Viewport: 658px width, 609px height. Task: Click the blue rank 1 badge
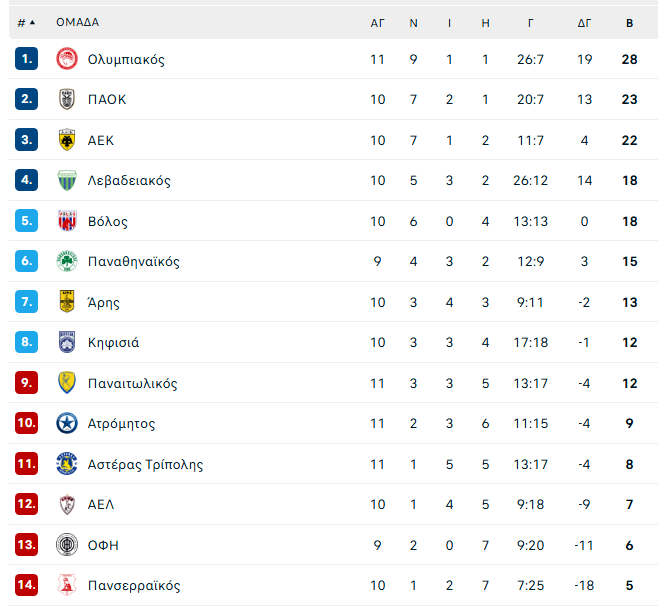coord(26,59)
